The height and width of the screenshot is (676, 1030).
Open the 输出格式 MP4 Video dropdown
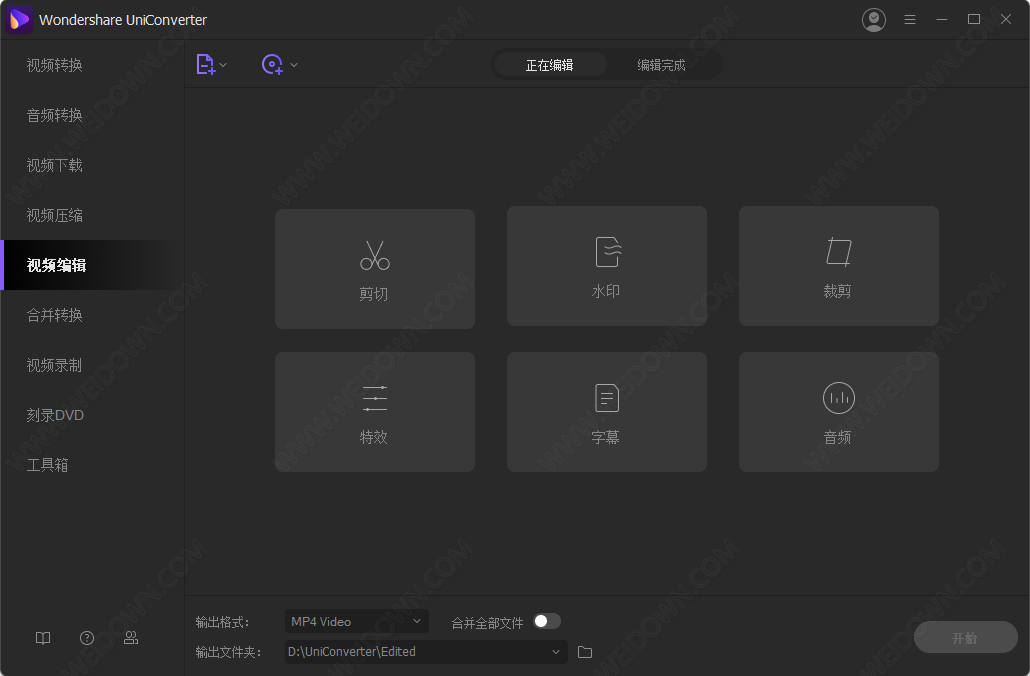coord(356,621)
